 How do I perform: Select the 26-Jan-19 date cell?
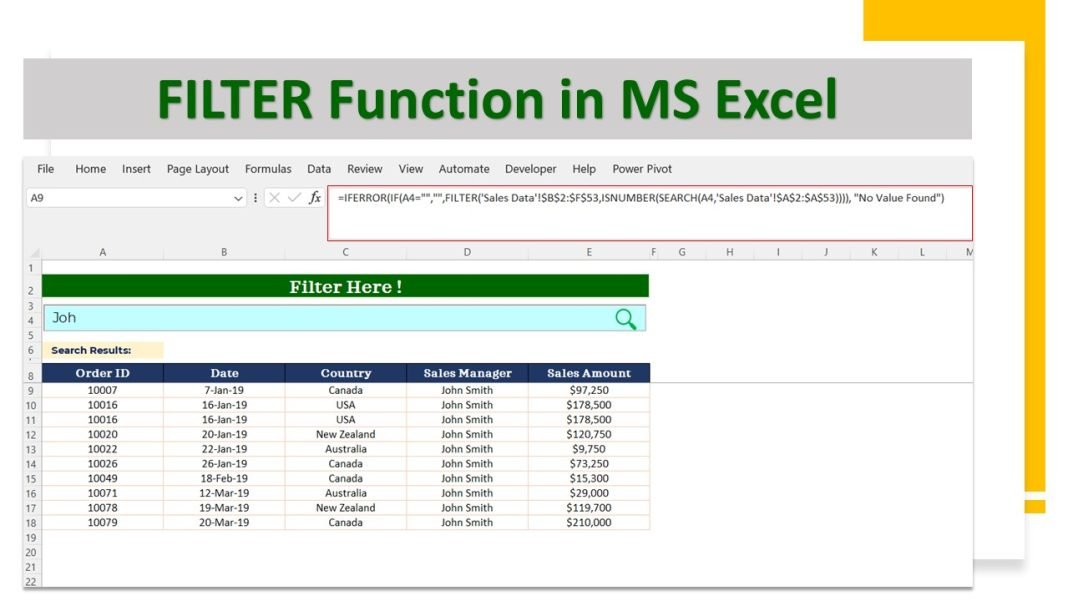(224, 464)
